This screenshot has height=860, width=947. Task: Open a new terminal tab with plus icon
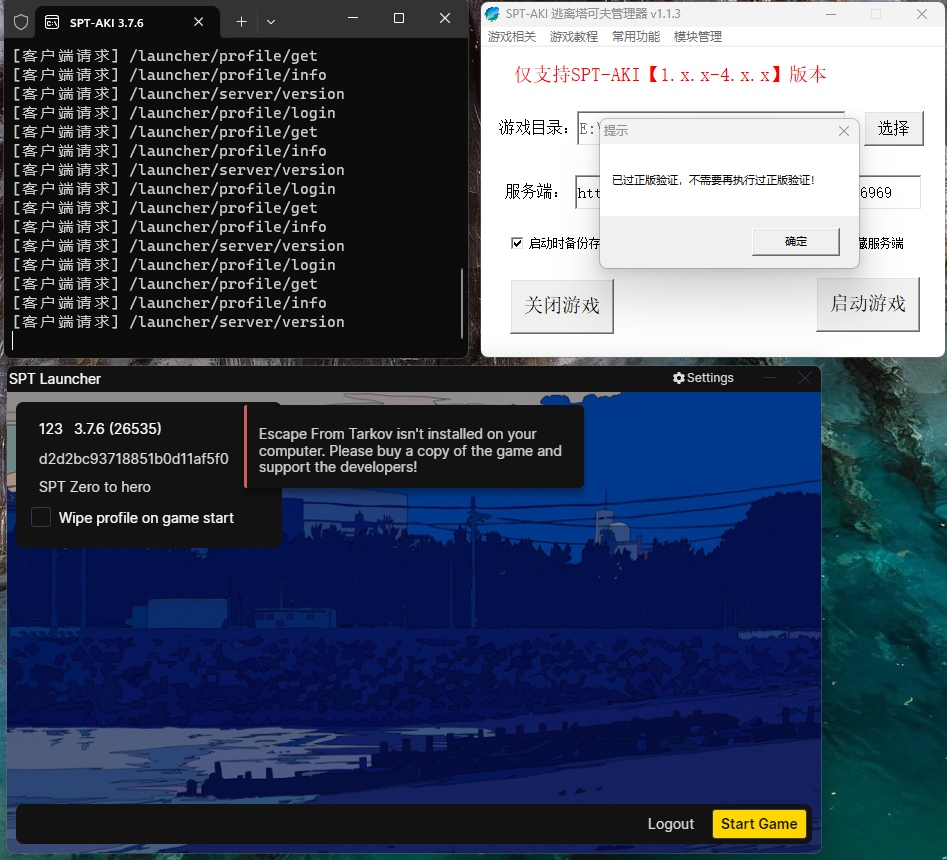click(x=241, y=21)
